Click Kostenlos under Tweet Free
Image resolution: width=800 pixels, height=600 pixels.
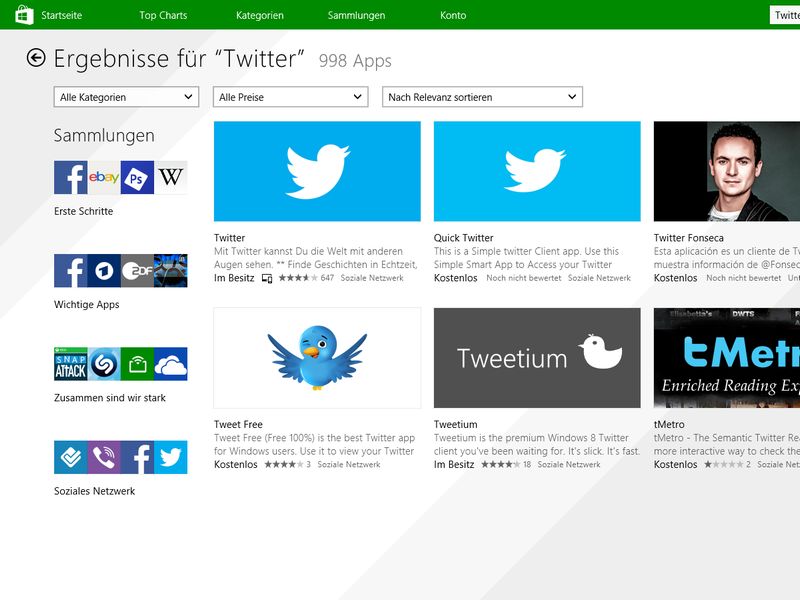236,465
